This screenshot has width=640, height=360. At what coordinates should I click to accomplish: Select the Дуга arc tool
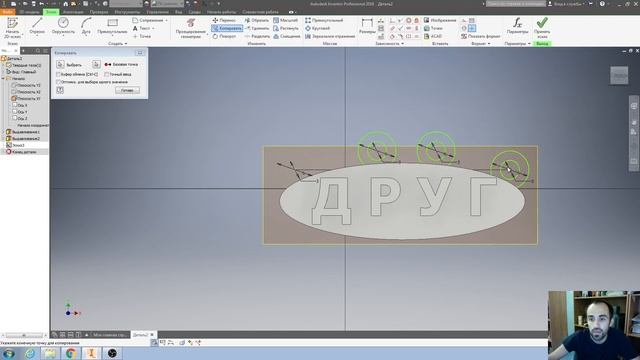point(86,26)
